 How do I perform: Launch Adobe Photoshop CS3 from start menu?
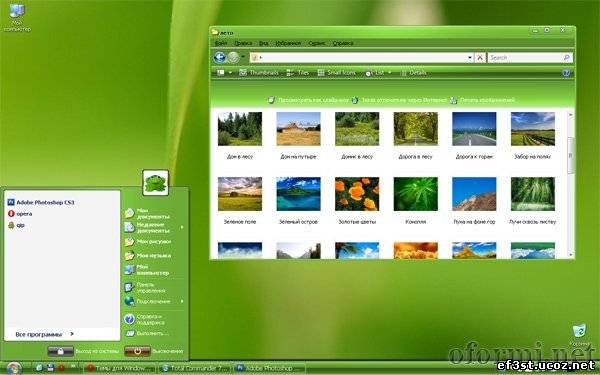click(41, 202)
